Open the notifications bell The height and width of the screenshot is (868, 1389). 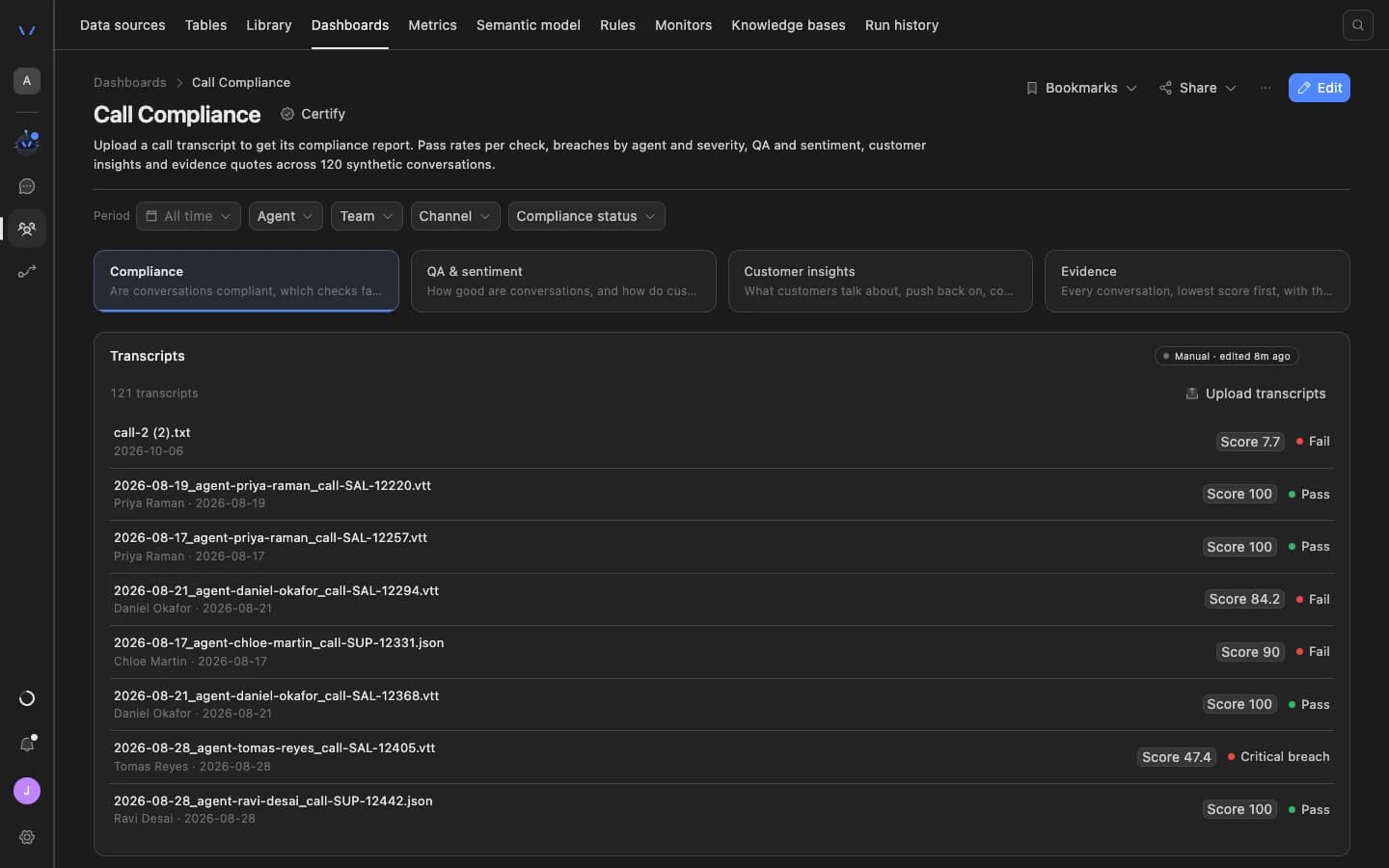27,744
